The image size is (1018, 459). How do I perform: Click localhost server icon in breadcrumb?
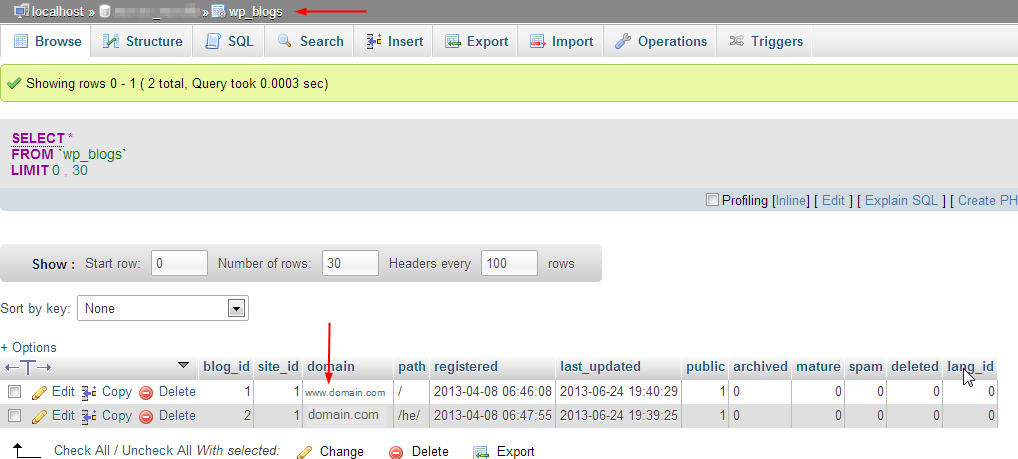(20, 11)
